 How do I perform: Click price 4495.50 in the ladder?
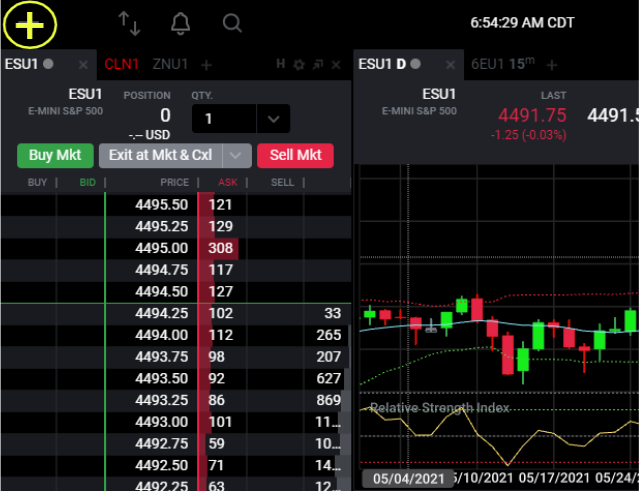(162, 204)
